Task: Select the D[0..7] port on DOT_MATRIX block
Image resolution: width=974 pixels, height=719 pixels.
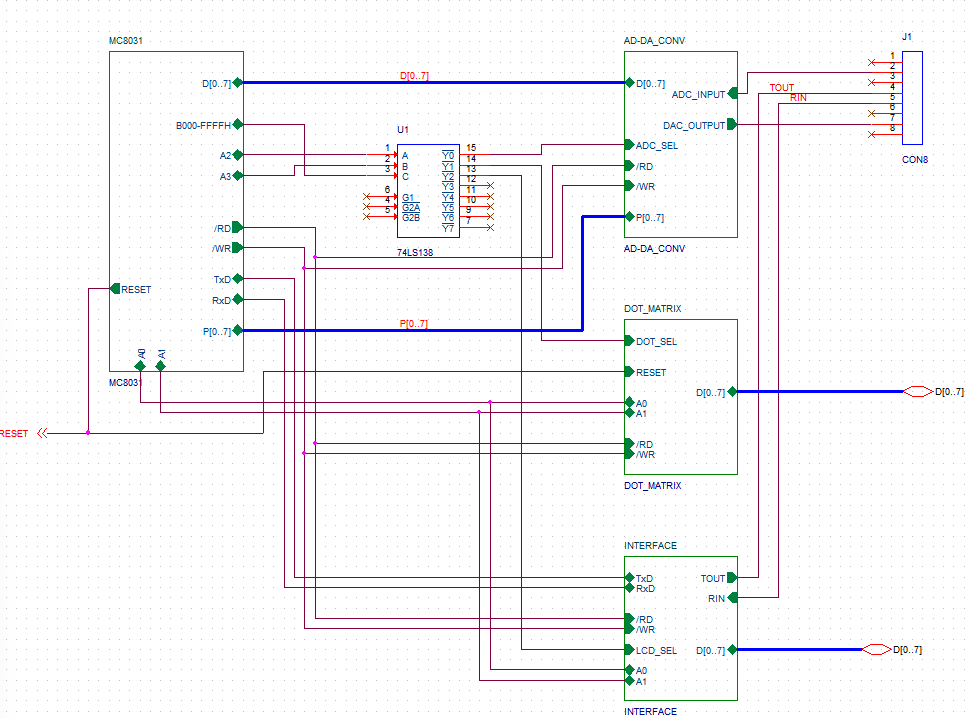Action: pos(732,392)
